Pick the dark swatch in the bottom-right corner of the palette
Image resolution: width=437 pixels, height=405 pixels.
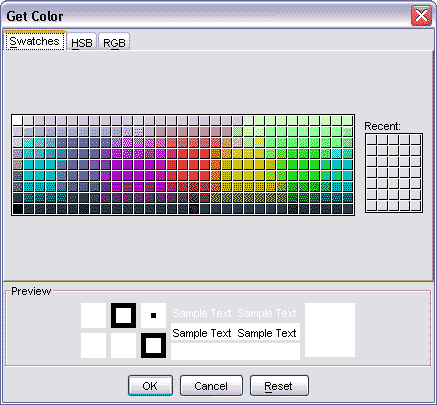[x=348, y=209]
